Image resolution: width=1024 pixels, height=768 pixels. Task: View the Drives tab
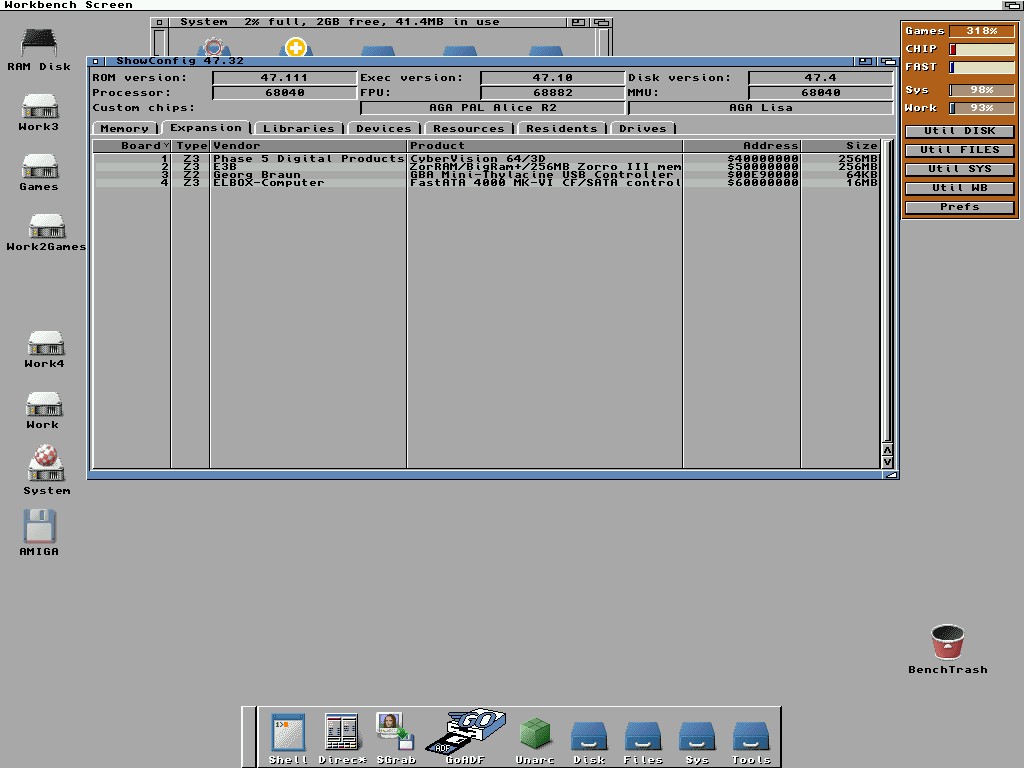(643, 129)
